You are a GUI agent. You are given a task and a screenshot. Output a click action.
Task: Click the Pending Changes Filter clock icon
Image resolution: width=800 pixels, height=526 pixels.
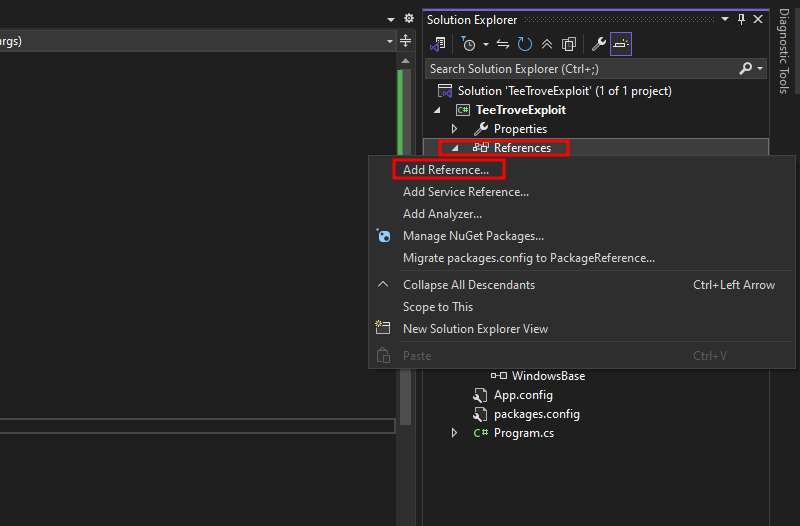pos(468,44)
